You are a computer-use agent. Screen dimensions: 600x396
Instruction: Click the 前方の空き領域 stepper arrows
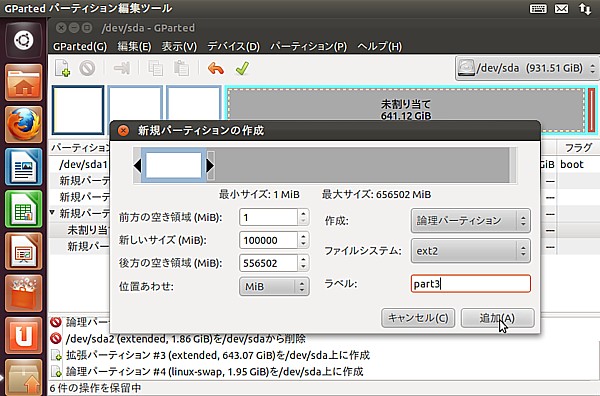(x=303, y=217)
